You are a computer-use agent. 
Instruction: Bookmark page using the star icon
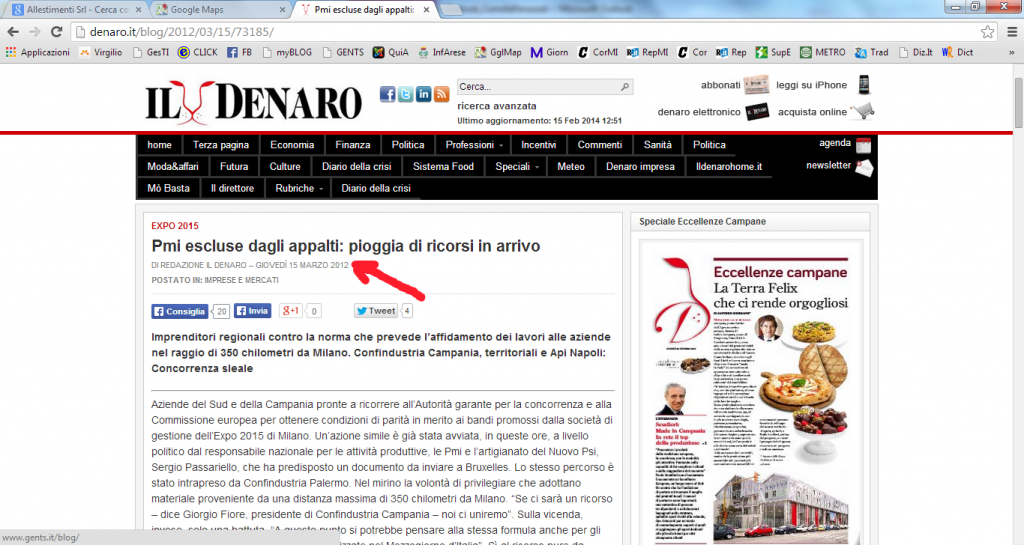click(x=987, y=31)
